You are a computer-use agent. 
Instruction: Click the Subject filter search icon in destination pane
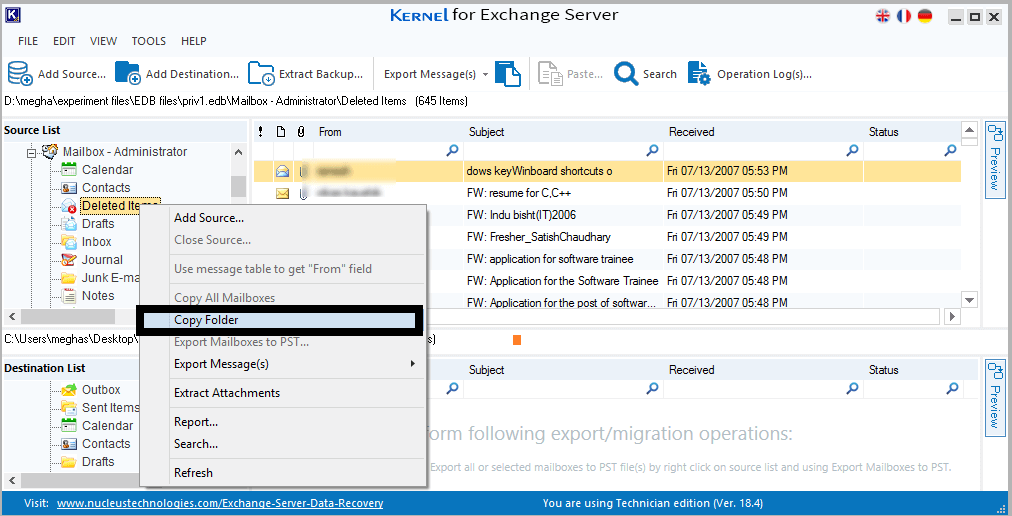[653, 388]
